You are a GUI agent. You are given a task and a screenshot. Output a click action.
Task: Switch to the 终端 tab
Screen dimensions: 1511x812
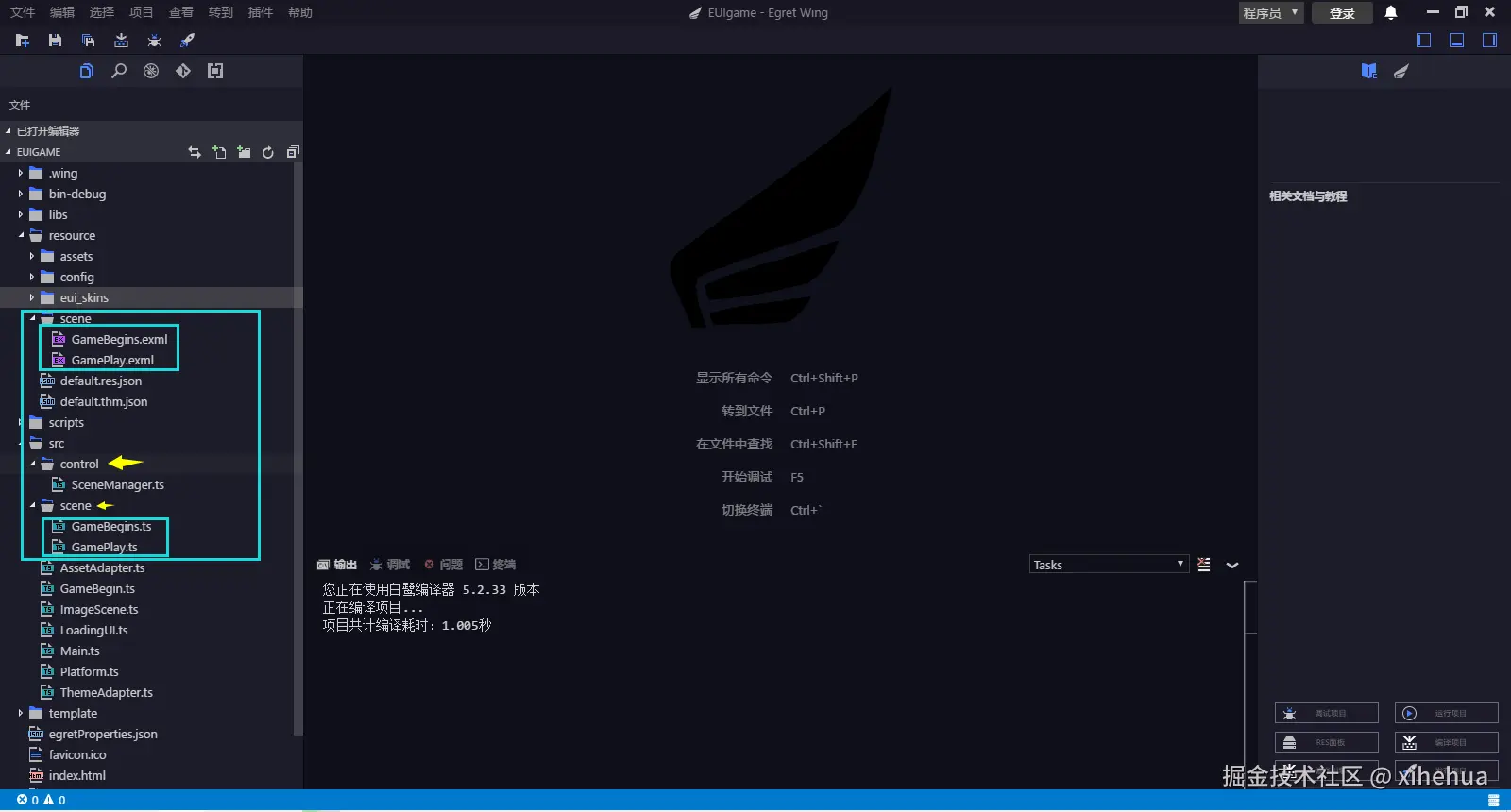click(x=496, y=565)
